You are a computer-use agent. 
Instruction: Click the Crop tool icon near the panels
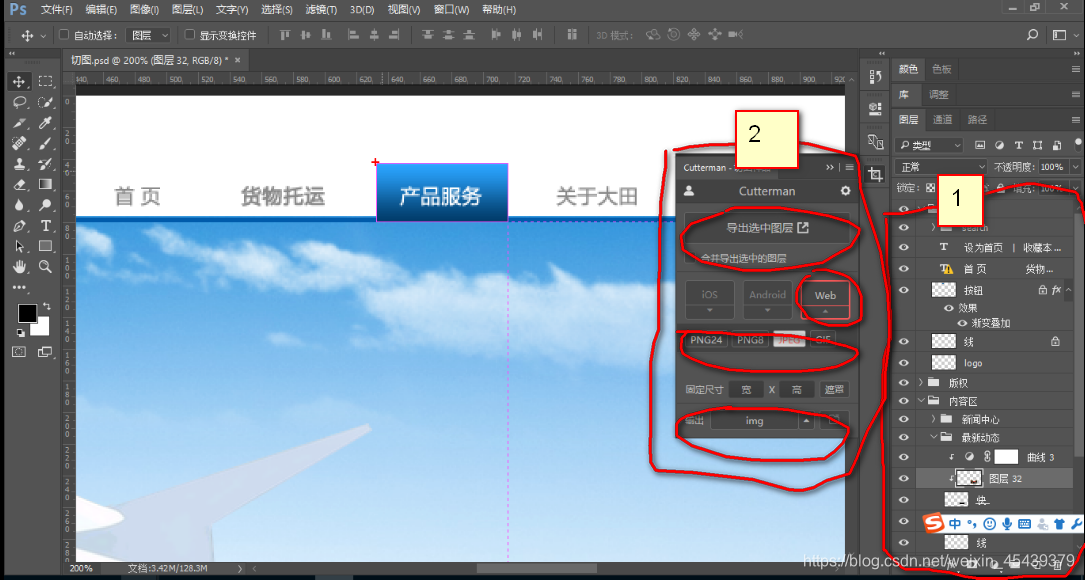[x=875, y=172]
